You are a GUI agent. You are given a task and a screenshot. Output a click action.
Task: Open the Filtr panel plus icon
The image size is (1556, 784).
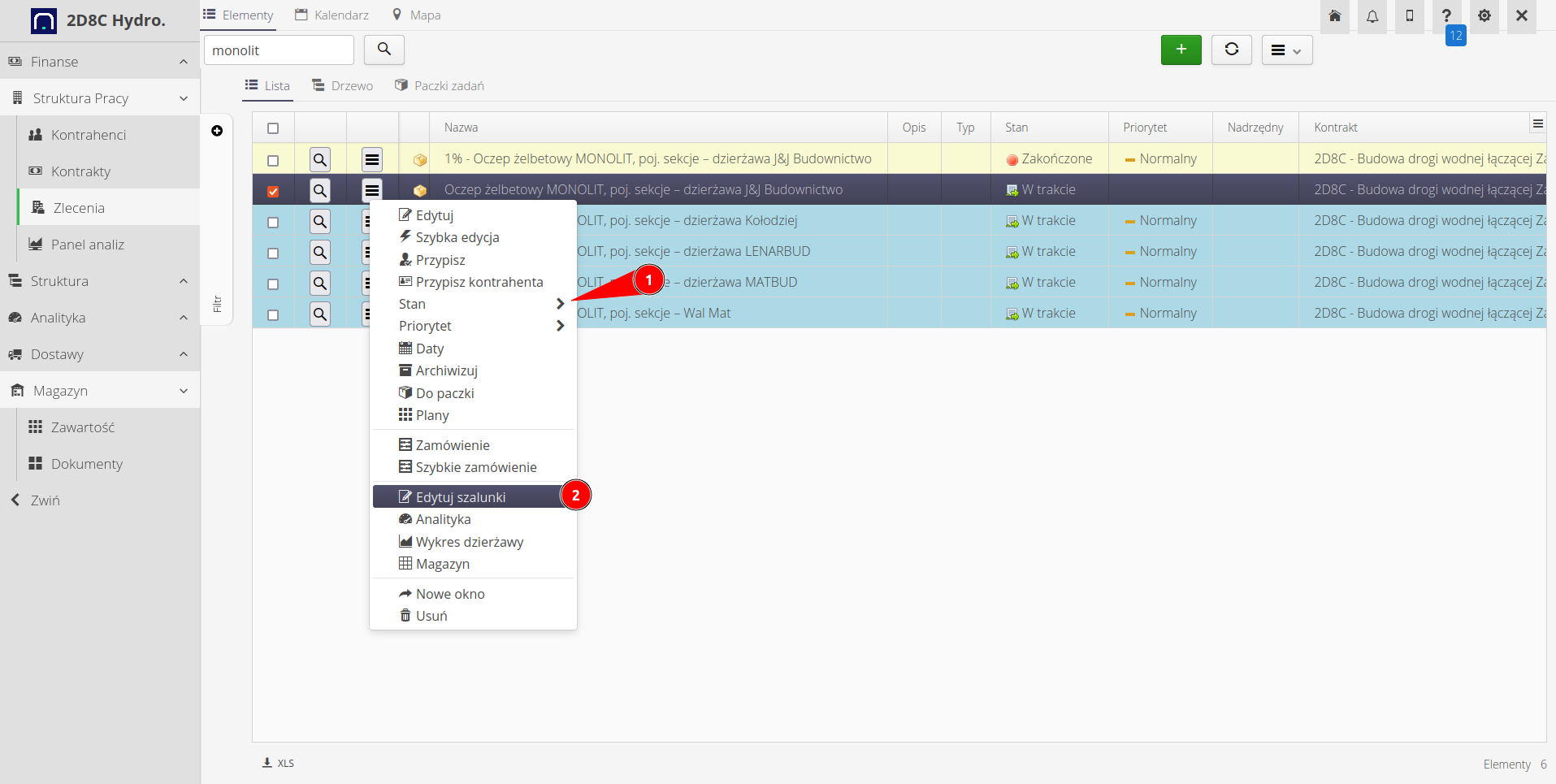pos(217,131)
